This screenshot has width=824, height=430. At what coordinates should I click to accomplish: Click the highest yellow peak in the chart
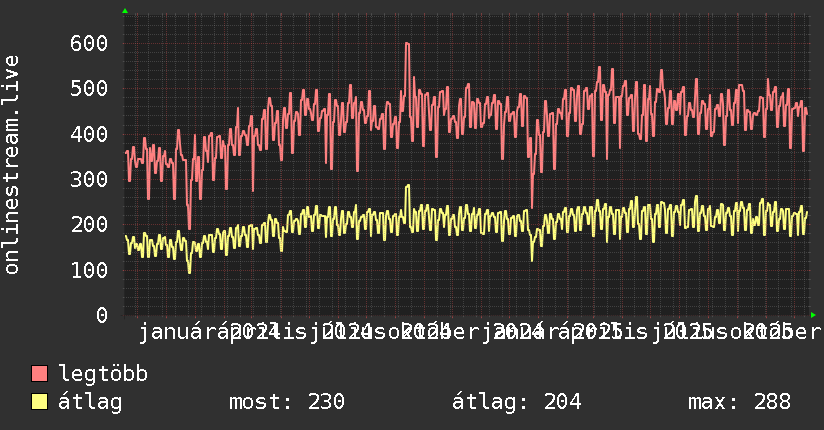tap(408, 186)
